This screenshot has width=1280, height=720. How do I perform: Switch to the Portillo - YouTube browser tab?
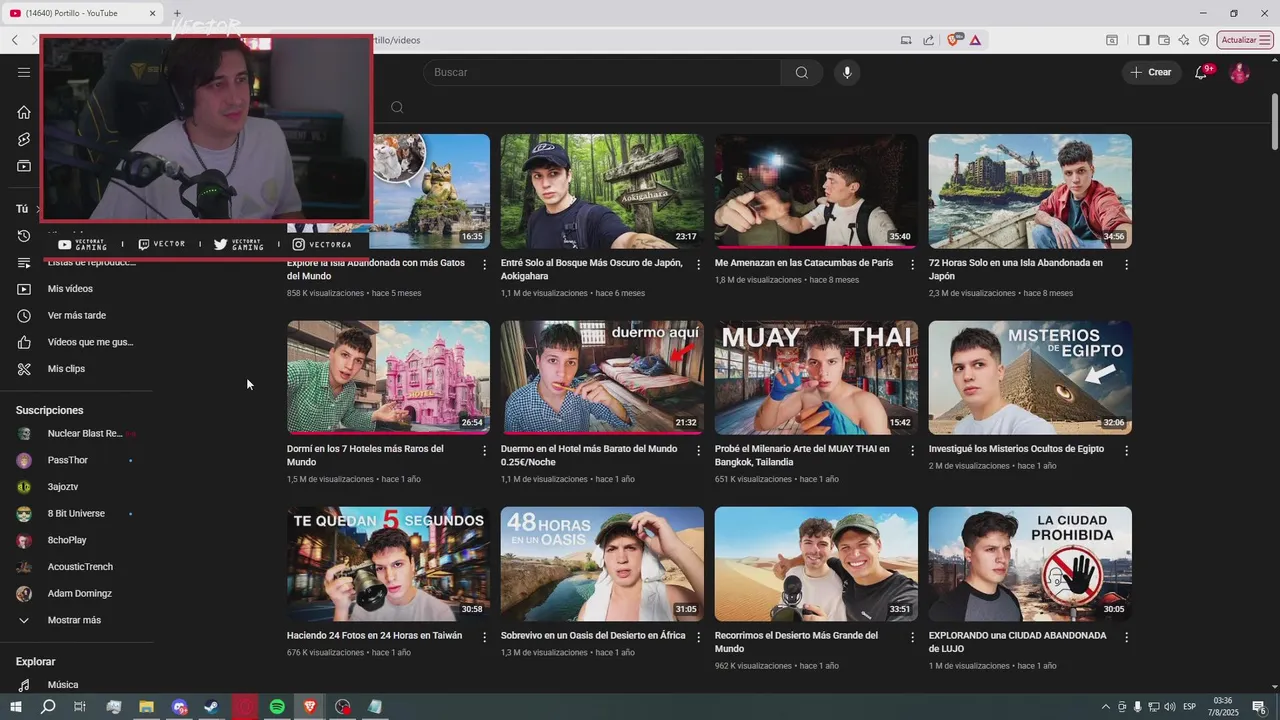pos(84,13)
